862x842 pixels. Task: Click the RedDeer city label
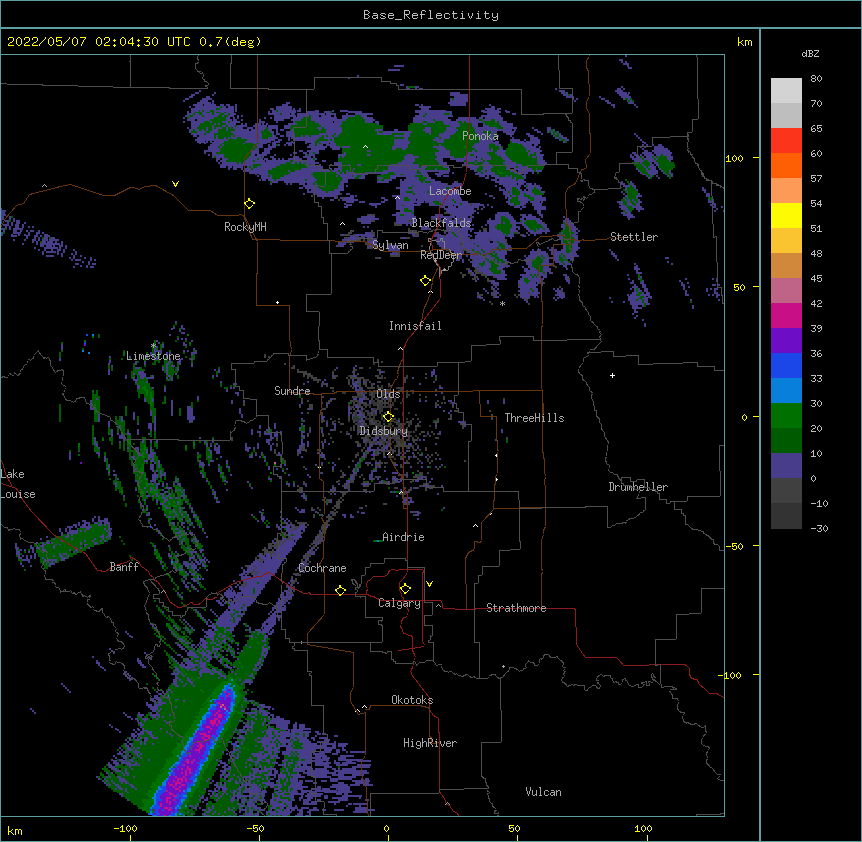point(441,255)
